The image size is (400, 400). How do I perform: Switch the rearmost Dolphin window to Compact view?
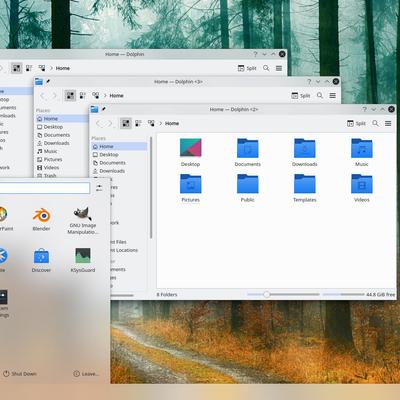[x=29, y=68]
